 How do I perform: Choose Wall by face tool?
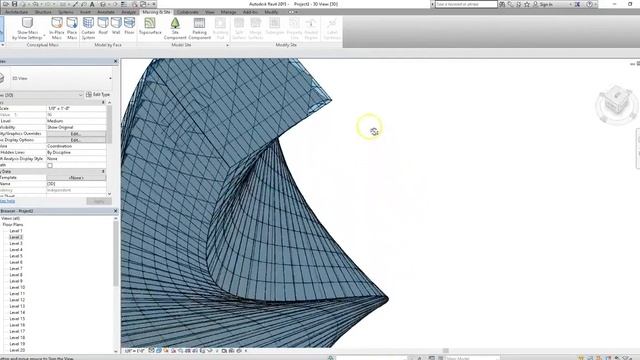point(116,26)
